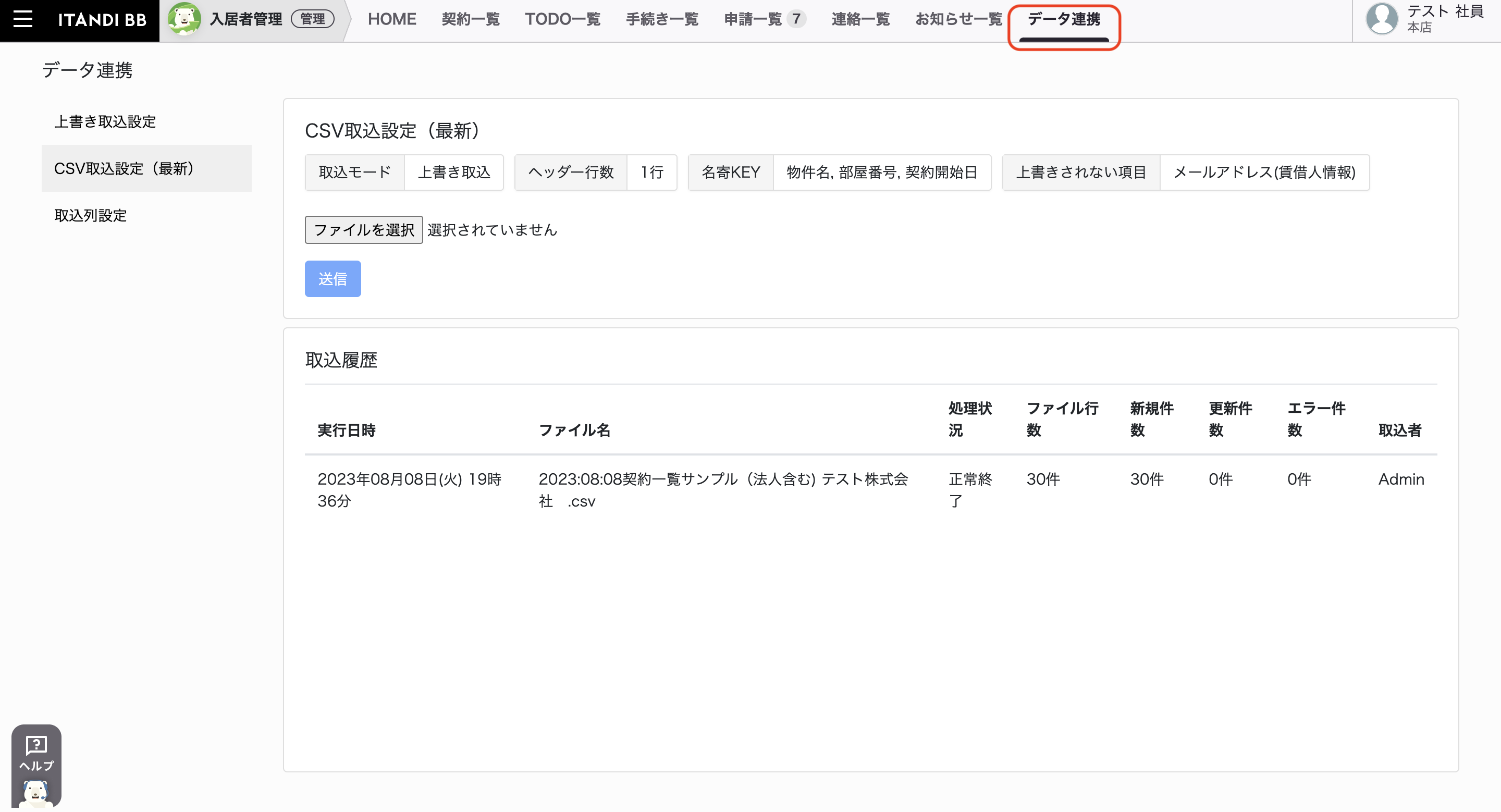Open the hamburger menu

point(23,19)
